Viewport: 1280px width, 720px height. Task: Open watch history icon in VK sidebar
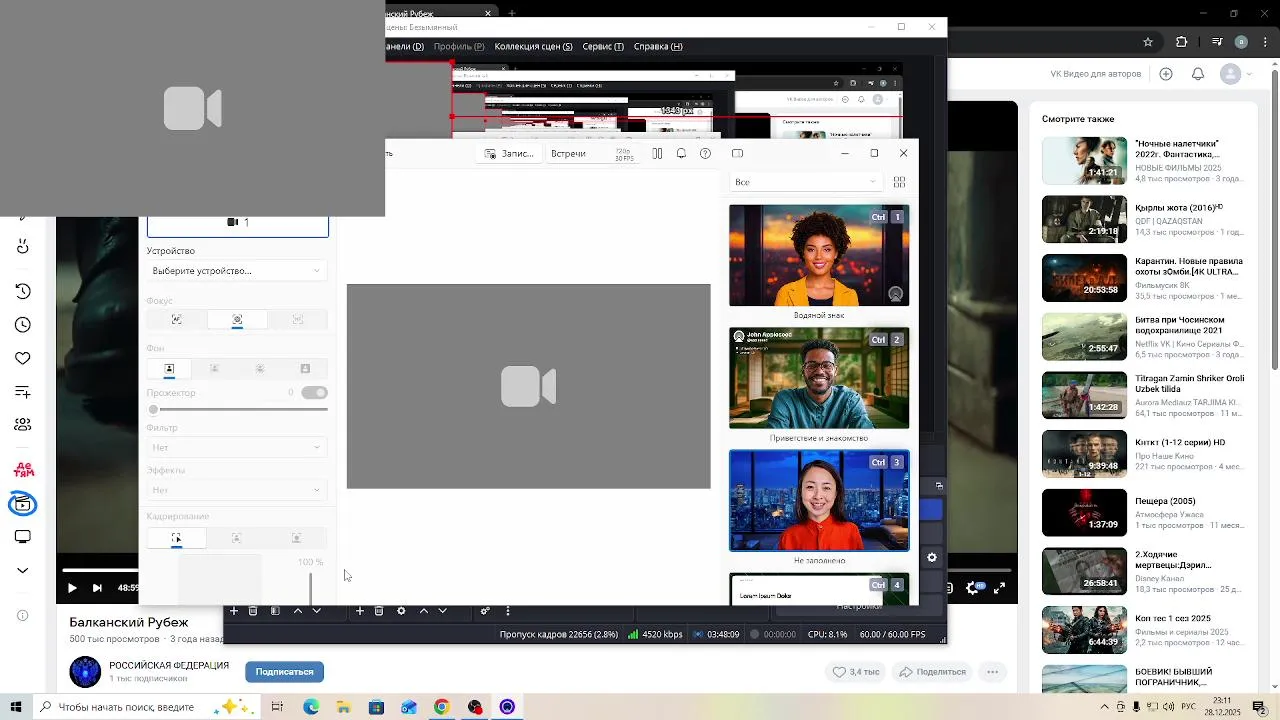(23, 291)
